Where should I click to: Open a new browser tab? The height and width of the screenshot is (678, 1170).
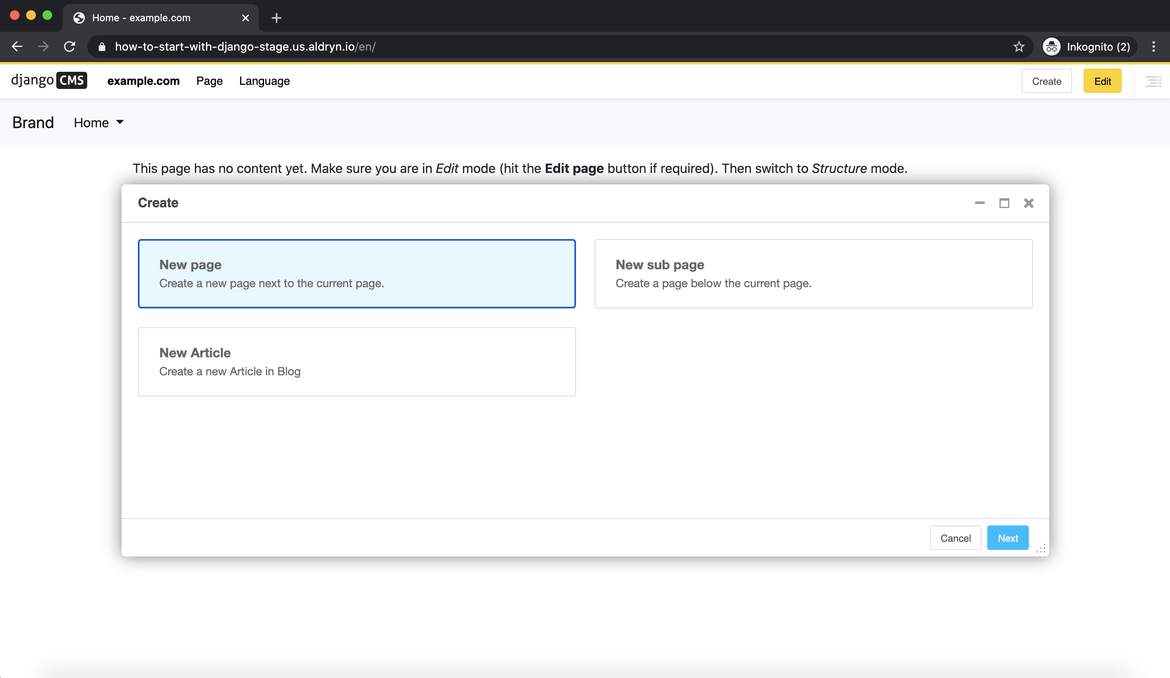[x=276, y=17]
